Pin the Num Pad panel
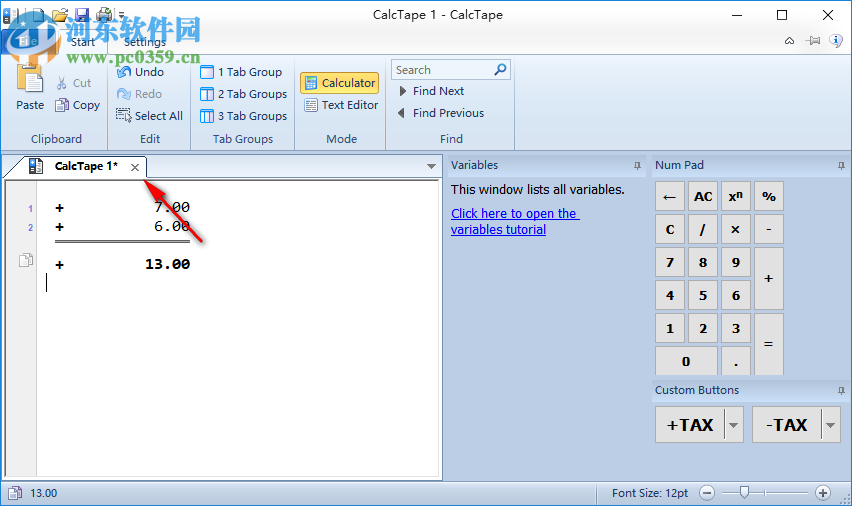The height and width of the screenshot is (506, 852). tap(841, 166)
